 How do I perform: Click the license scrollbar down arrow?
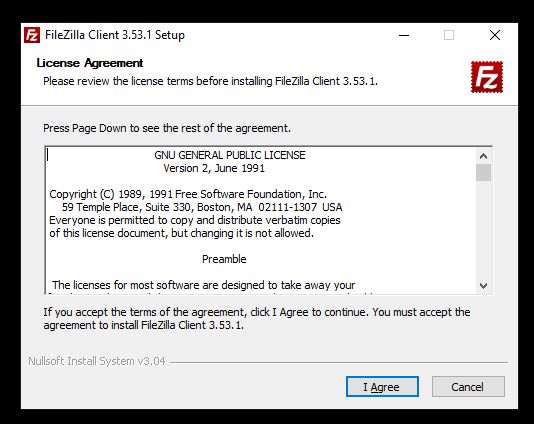(483, 285)
